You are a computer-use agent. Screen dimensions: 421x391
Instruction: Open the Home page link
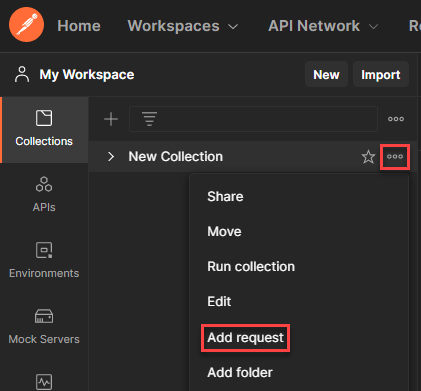tap(79, 26)
